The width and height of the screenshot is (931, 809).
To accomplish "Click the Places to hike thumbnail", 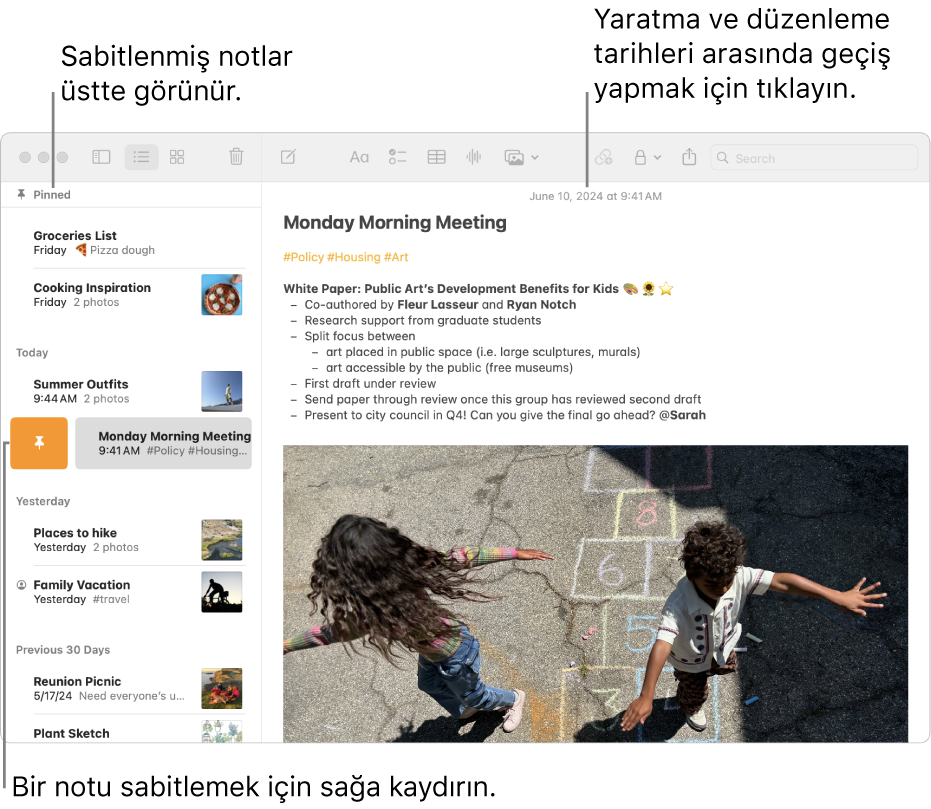I will click(221, 540).
